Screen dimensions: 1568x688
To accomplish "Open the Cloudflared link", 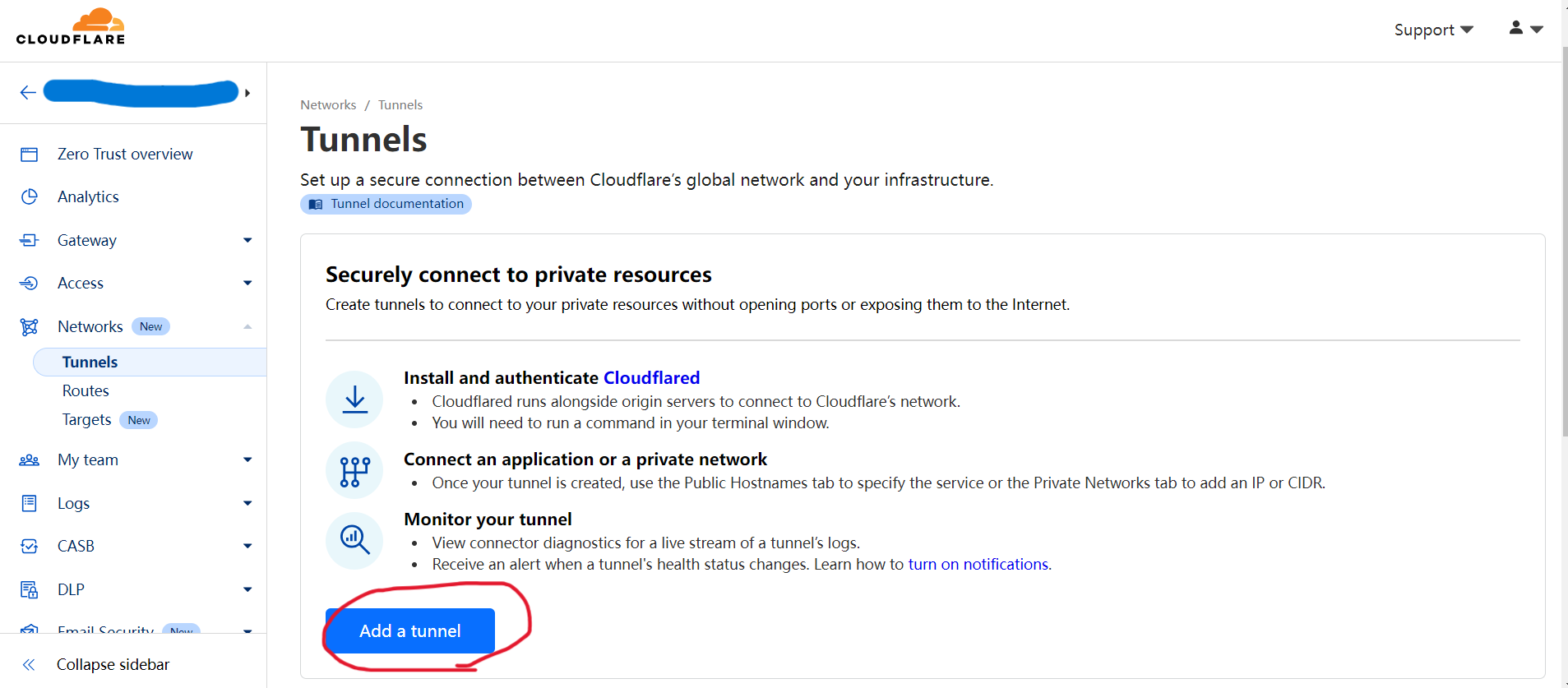I will coord(651,378).
